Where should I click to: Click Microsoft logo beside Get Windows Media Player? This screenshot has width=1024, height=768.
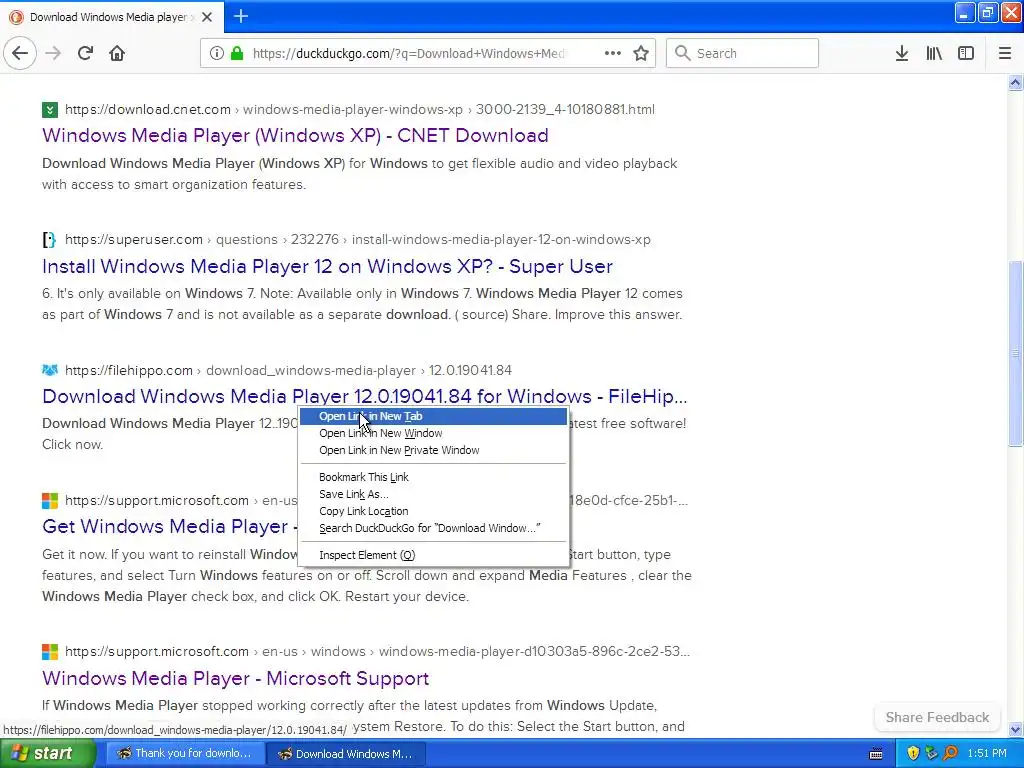coord(50,501)
